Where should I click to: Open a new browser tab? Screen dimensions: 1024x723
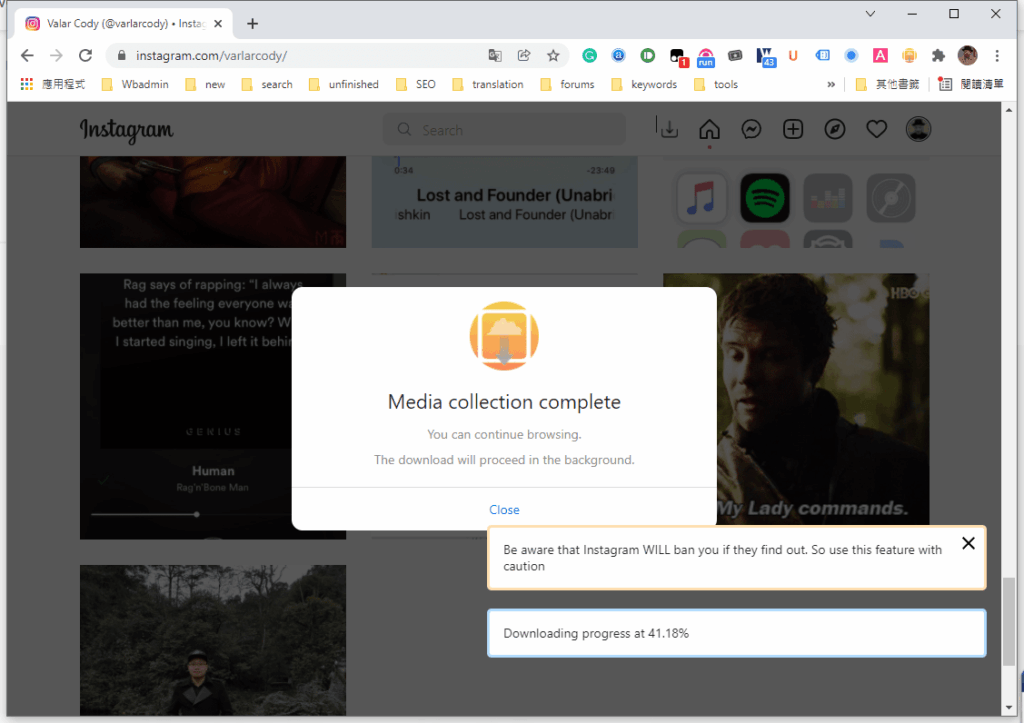point(253,24)
